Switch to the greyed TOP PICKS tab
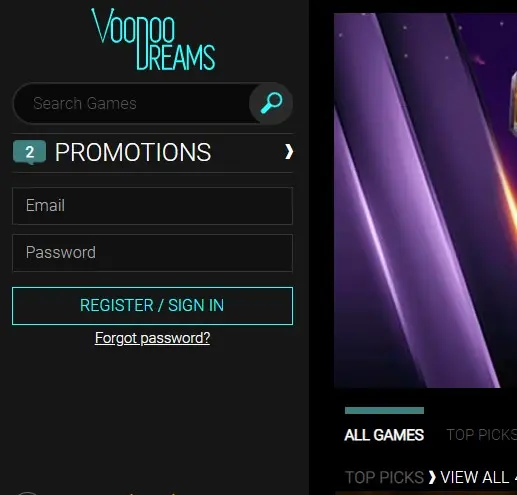 click(482, 435)
